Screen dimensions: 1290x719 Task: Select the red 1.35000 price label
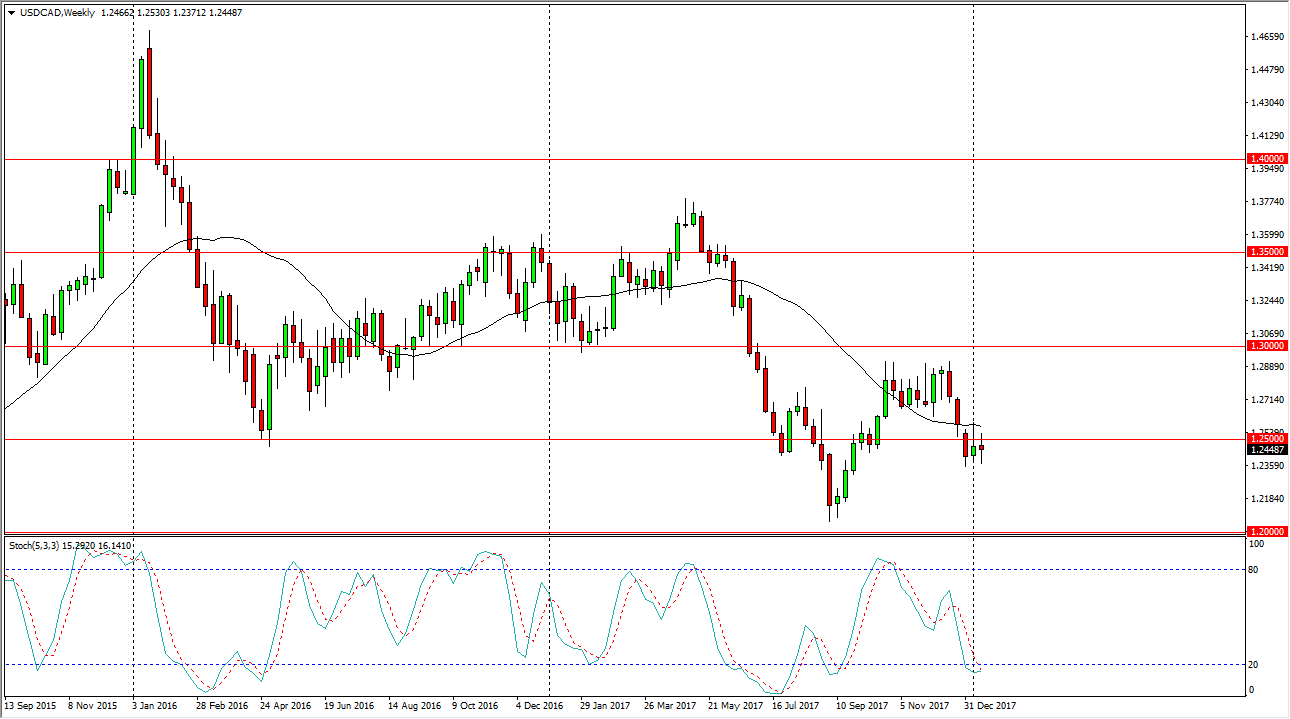[x=1266, y=252]
